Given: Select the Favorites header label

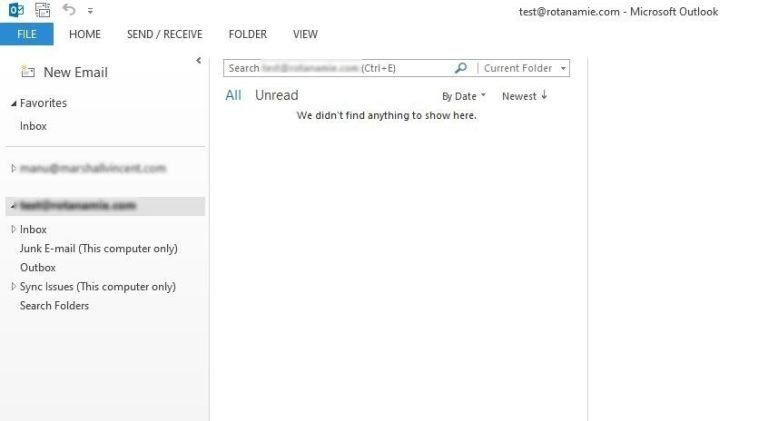Looking at the screenshot, I should point(43,103).
